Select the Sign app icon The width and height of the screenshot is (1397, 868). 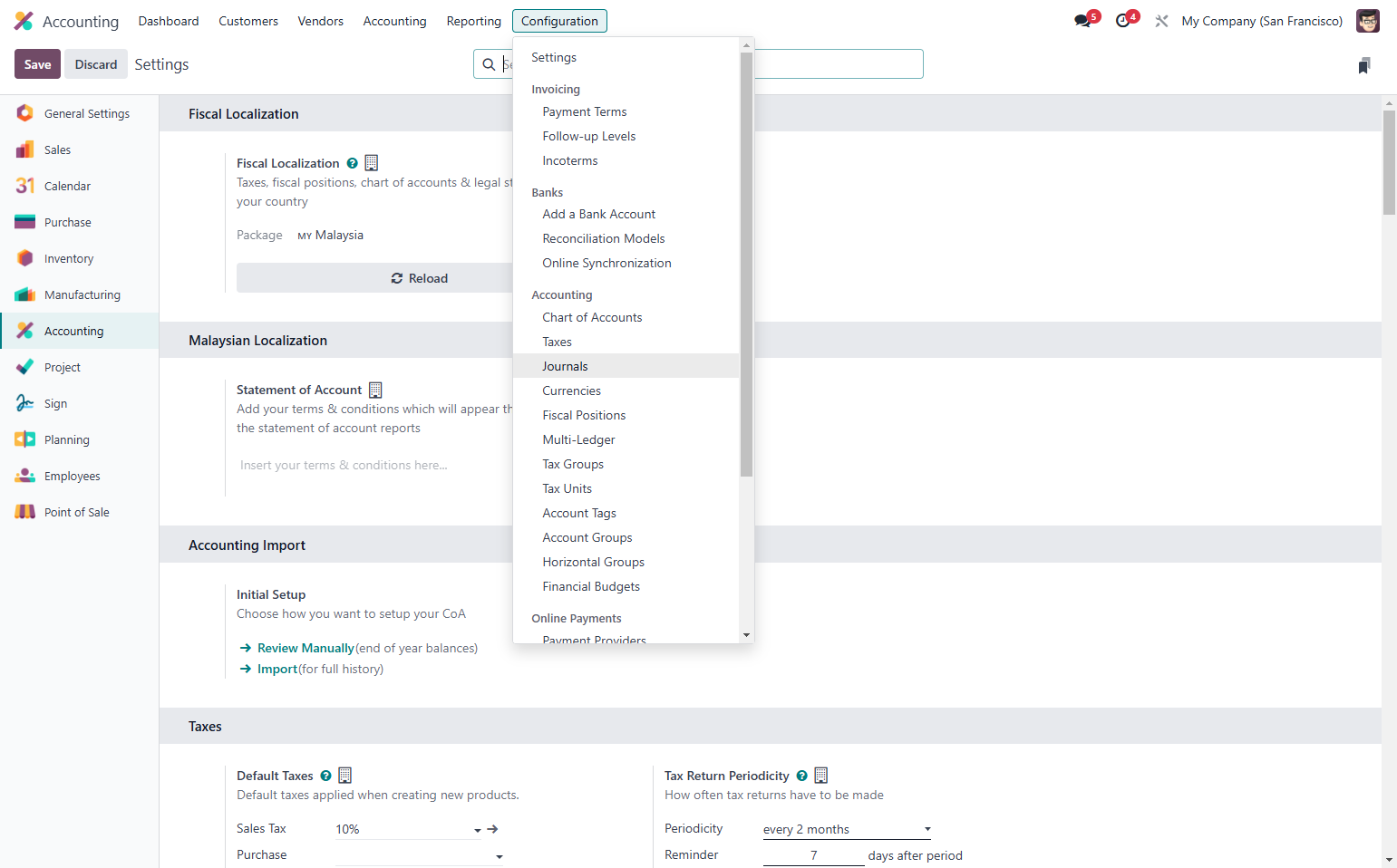(x=25, y=403)
